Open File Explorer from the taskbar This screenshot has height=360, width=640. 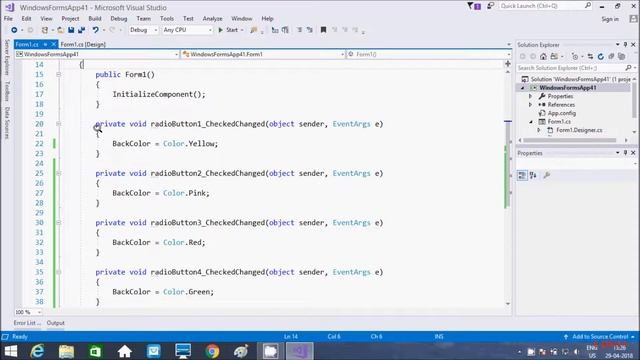(x=66, y=351)
